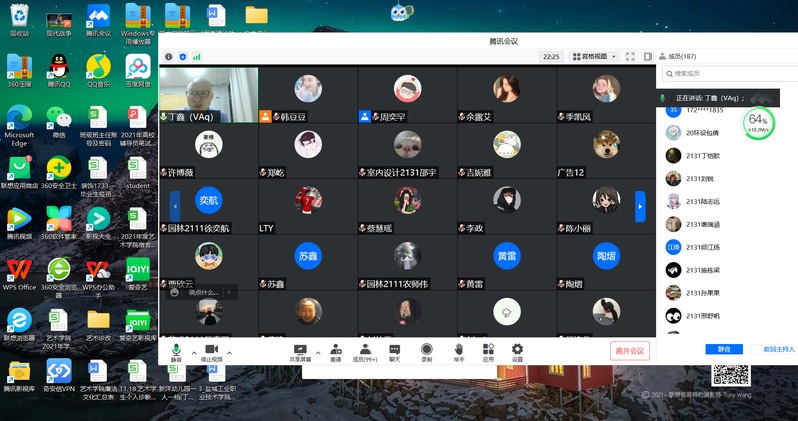
Task: Click the meeting info icon in title bar
Action: (x=168, y=57)
